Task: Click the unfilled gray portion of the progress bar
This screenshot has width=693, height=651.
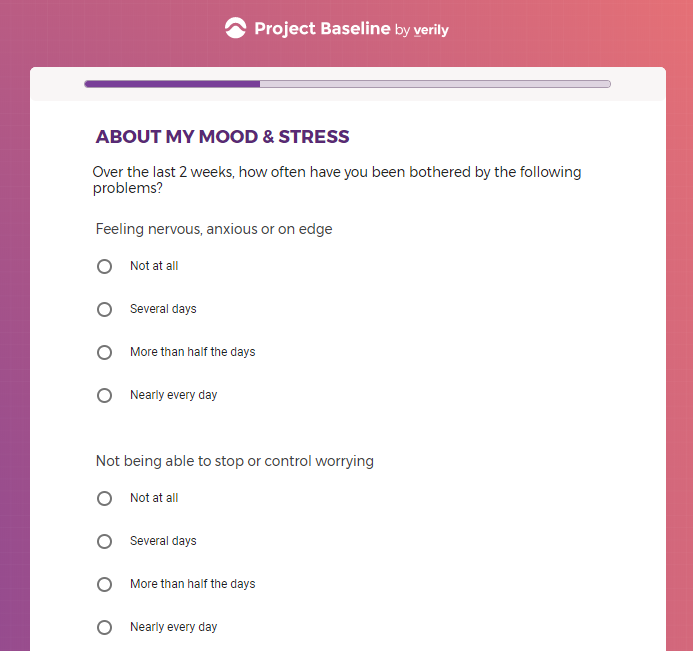Action: pos(434,84)
